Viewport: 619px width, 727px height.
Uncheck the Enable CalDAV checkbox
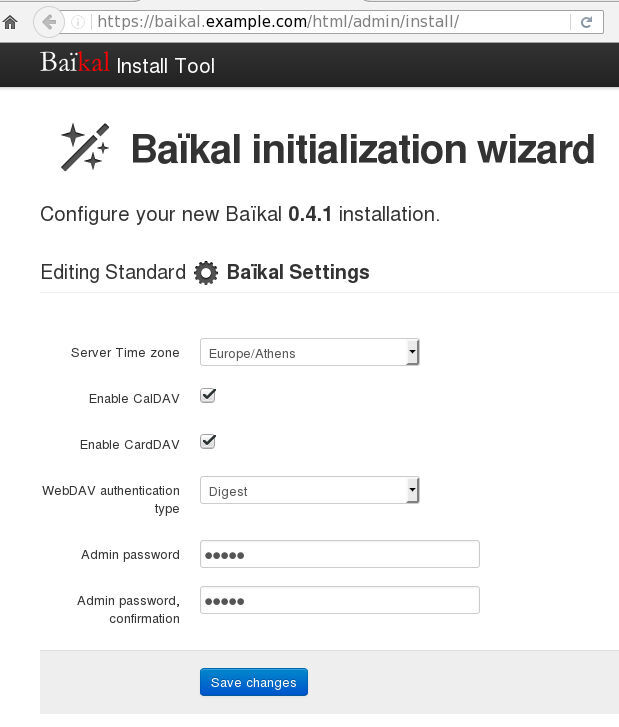point(208,396)
